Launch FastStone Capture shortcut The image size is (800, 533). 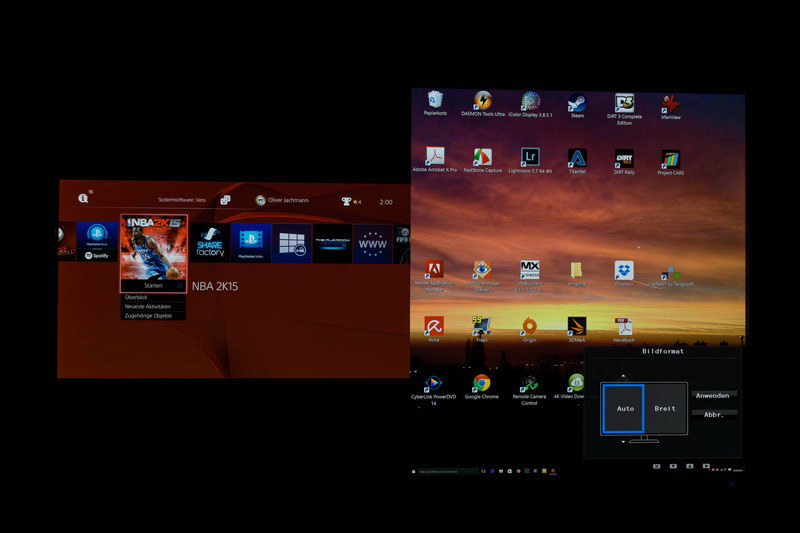[x=483, y=161]
